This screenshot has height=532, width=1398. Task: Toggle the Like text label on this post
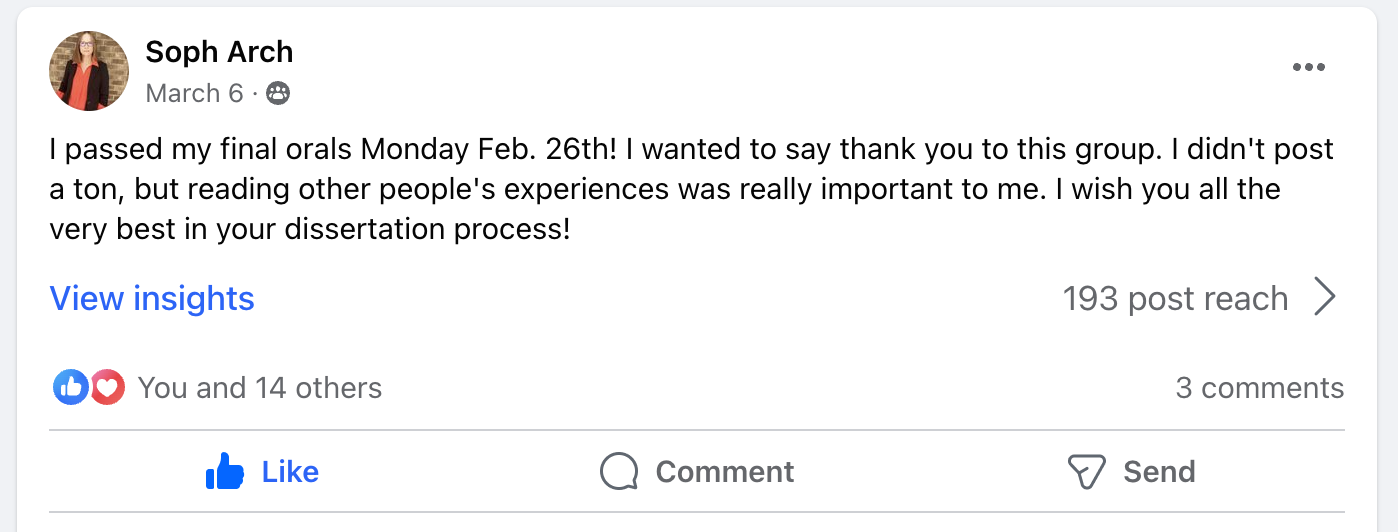[290, 472]
